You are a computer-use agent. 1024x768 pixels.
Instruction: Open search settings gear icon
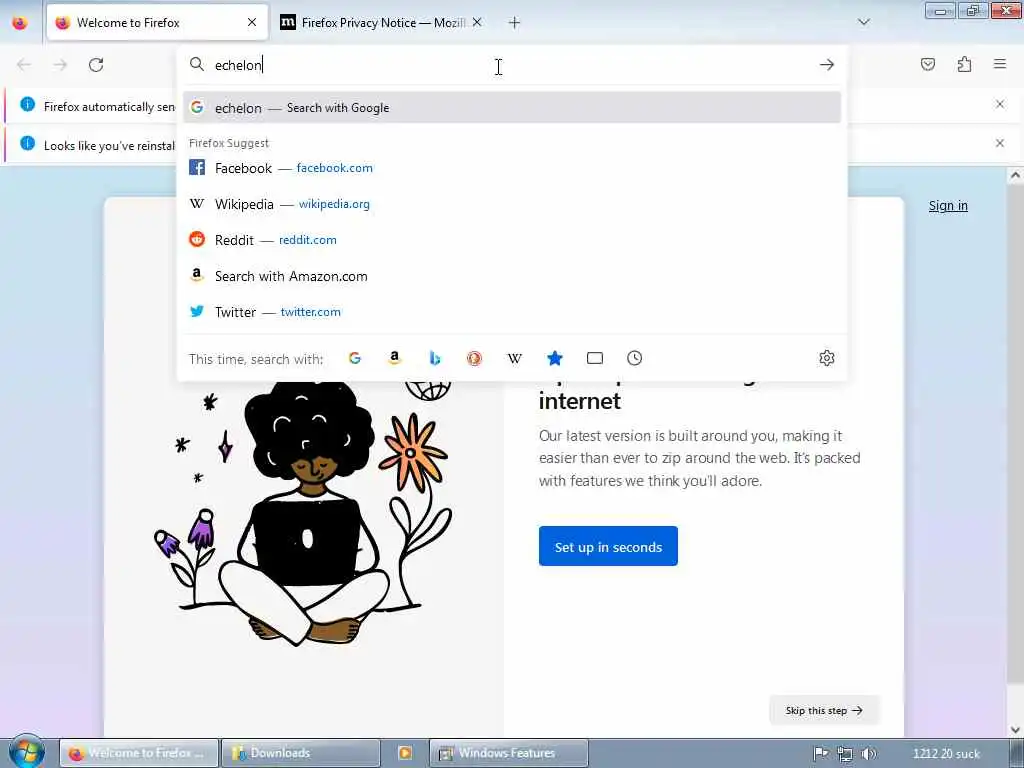827,358
